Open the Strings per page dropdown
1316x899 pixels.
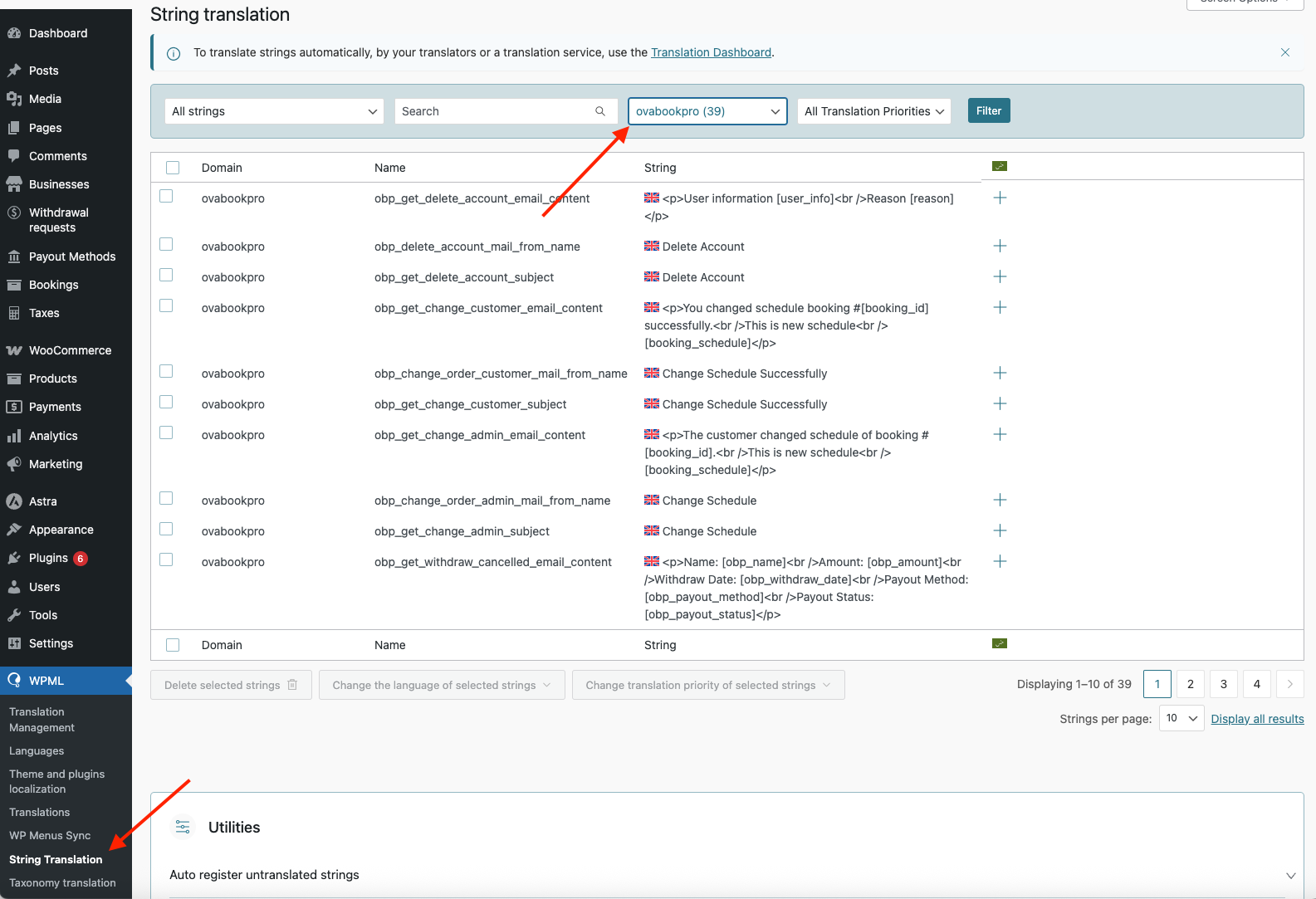tap(1181, 718)
